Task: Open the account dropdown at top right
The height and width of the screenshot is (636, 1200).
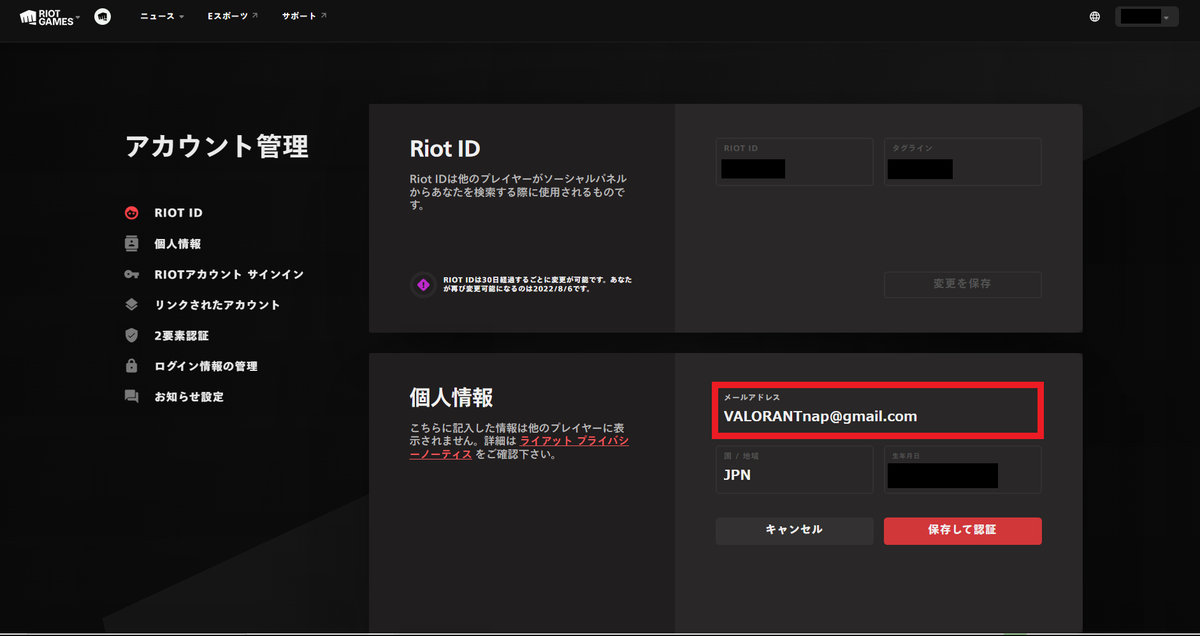Action: (1147, 17)
